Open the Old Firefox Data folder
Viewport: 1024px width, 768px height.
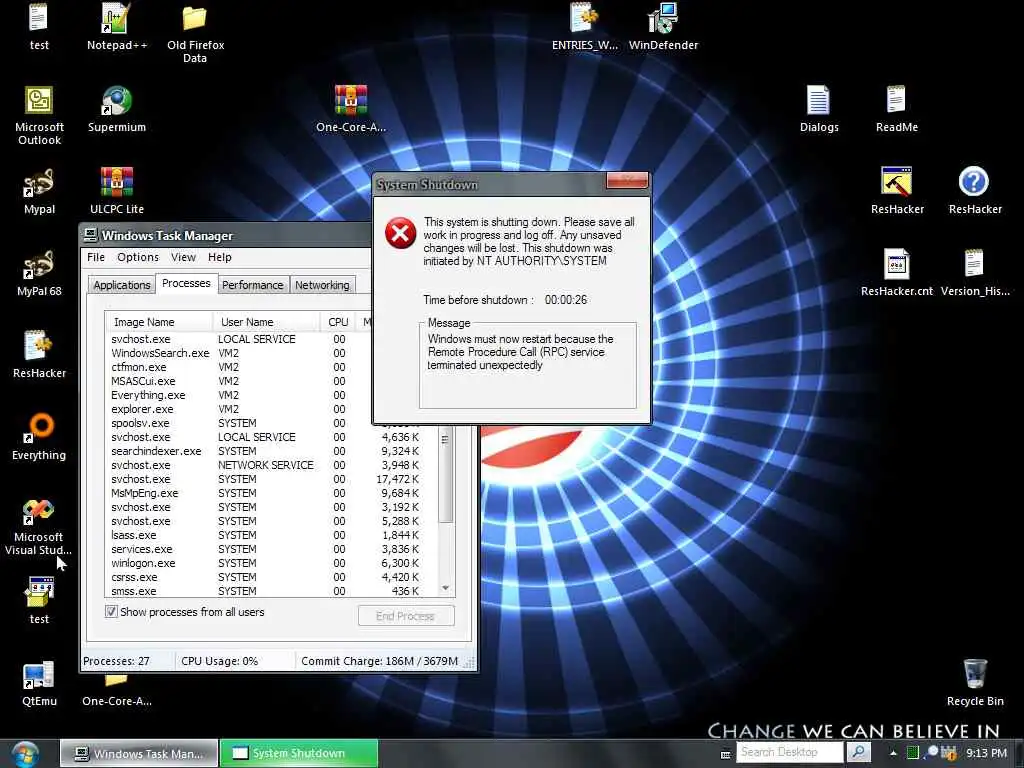click(195, 33)
